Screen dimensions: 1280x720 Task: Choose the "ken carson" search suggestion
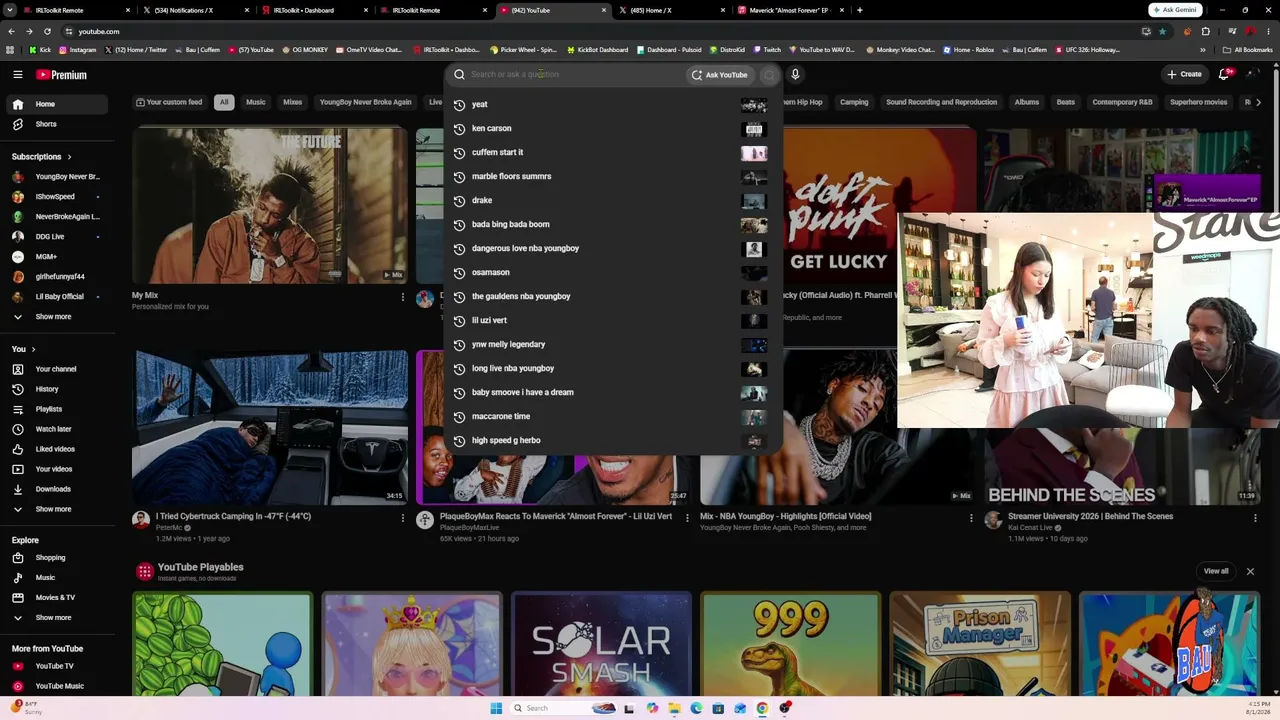[x=611, y=128]
